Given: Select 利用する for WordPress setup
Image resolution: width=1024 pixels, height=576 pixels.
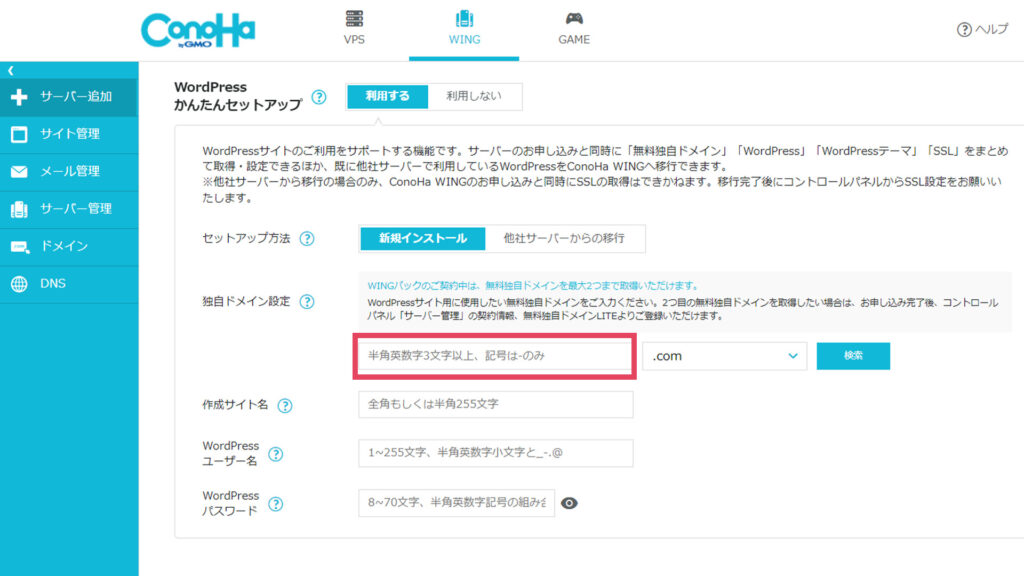Looking at the screenshot, I should (387, 96).
